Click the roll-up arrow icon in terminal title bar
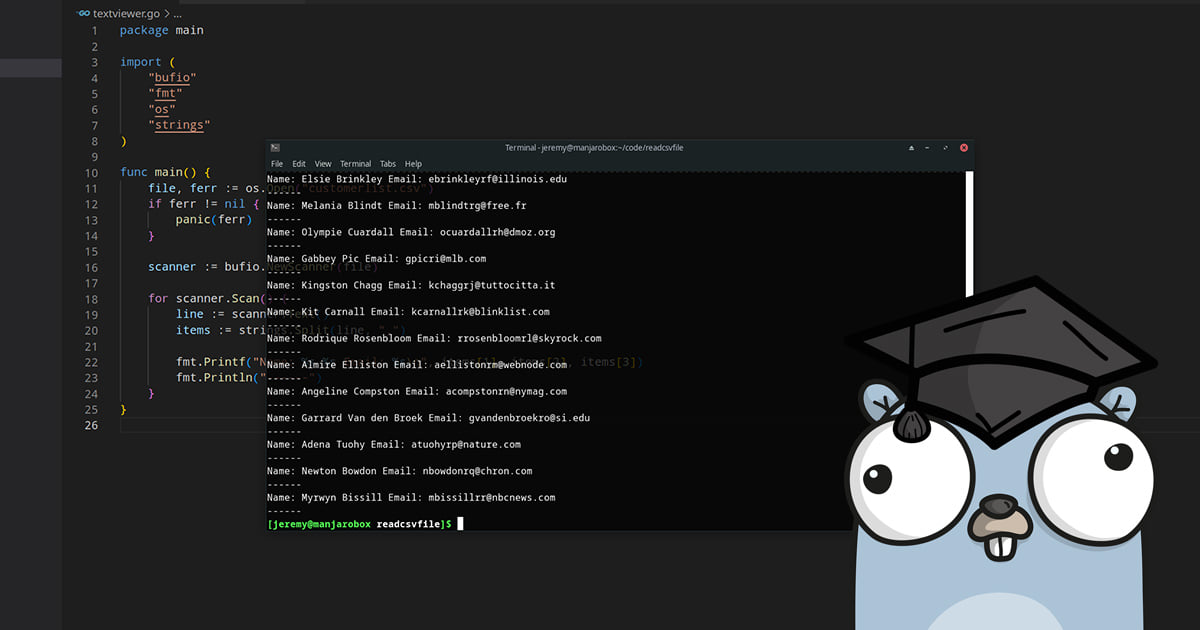Screen dimensions: 1200x630 pos(911,148)
